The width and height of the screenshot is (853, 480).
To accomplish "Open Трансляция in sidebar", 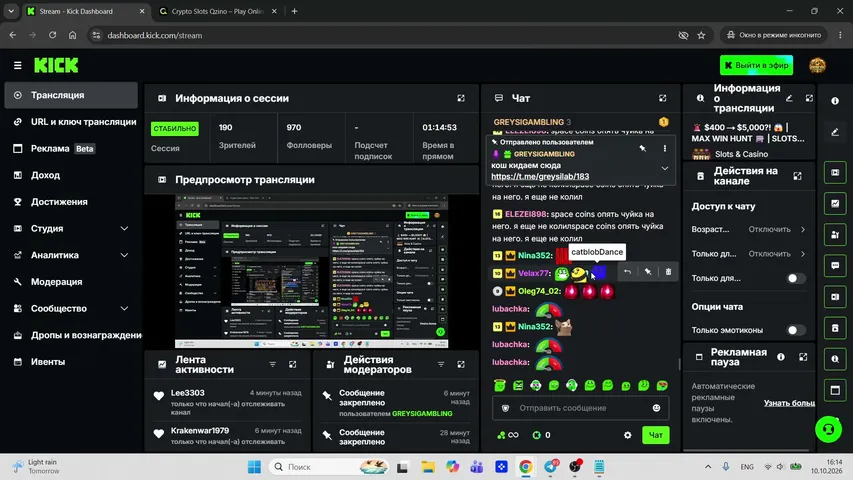I will (71, 95).
